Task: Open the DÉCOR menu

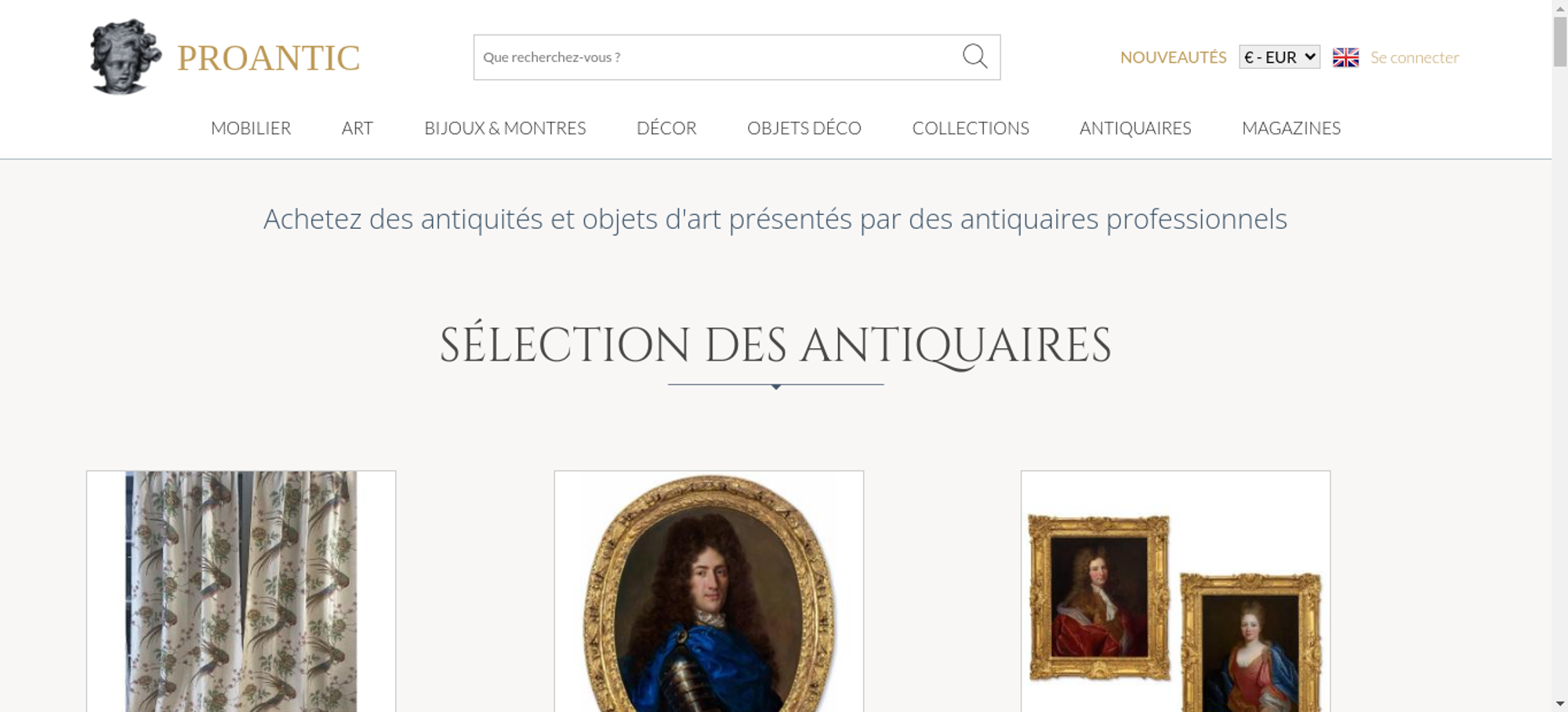Action: coord(666,128)
